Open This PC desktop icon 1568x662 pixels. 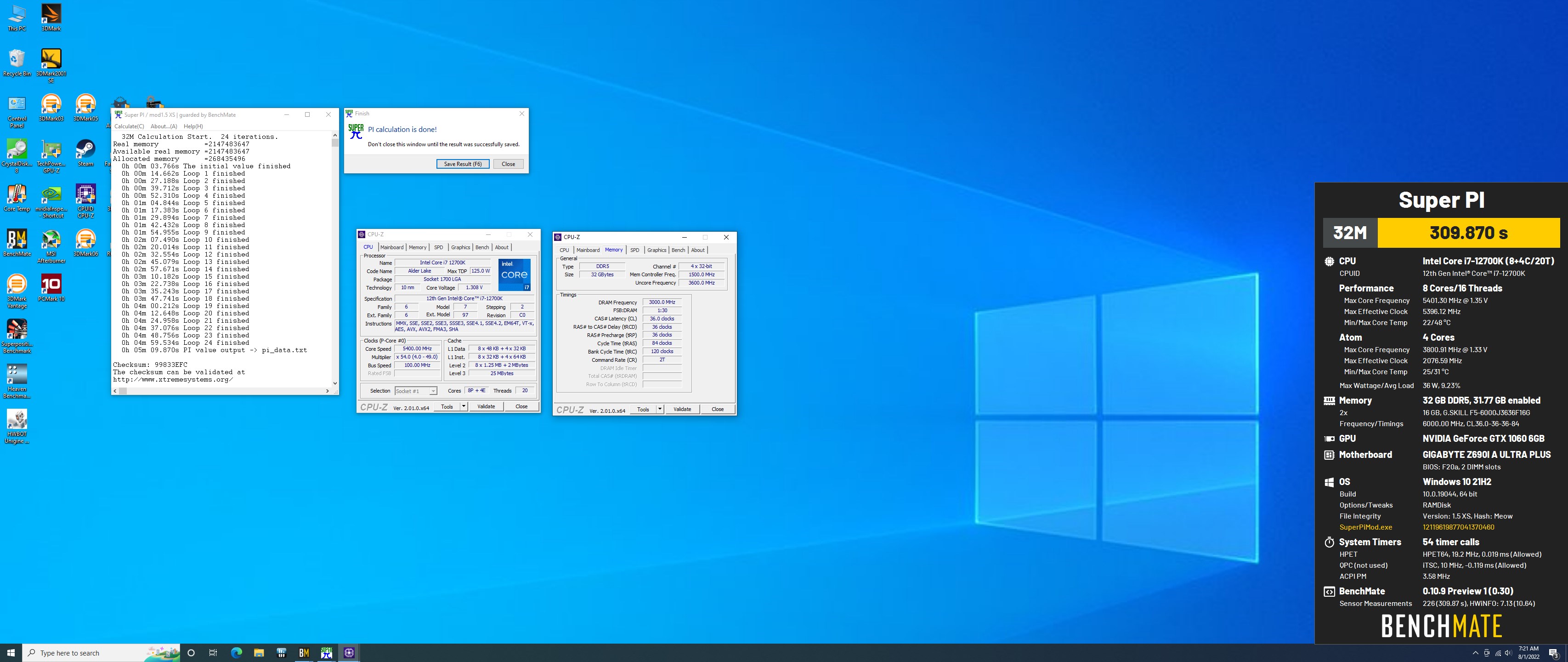click(17, 17)
